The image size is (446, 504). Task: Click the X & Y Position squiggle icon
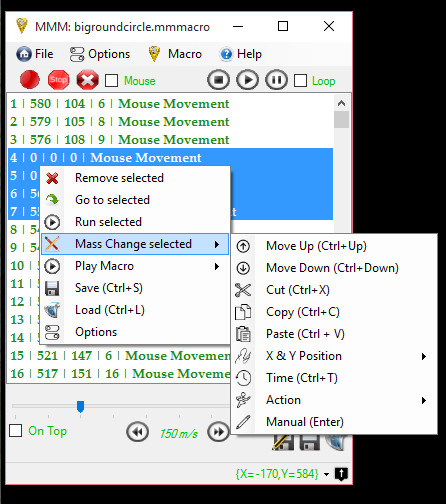(243, 356)
